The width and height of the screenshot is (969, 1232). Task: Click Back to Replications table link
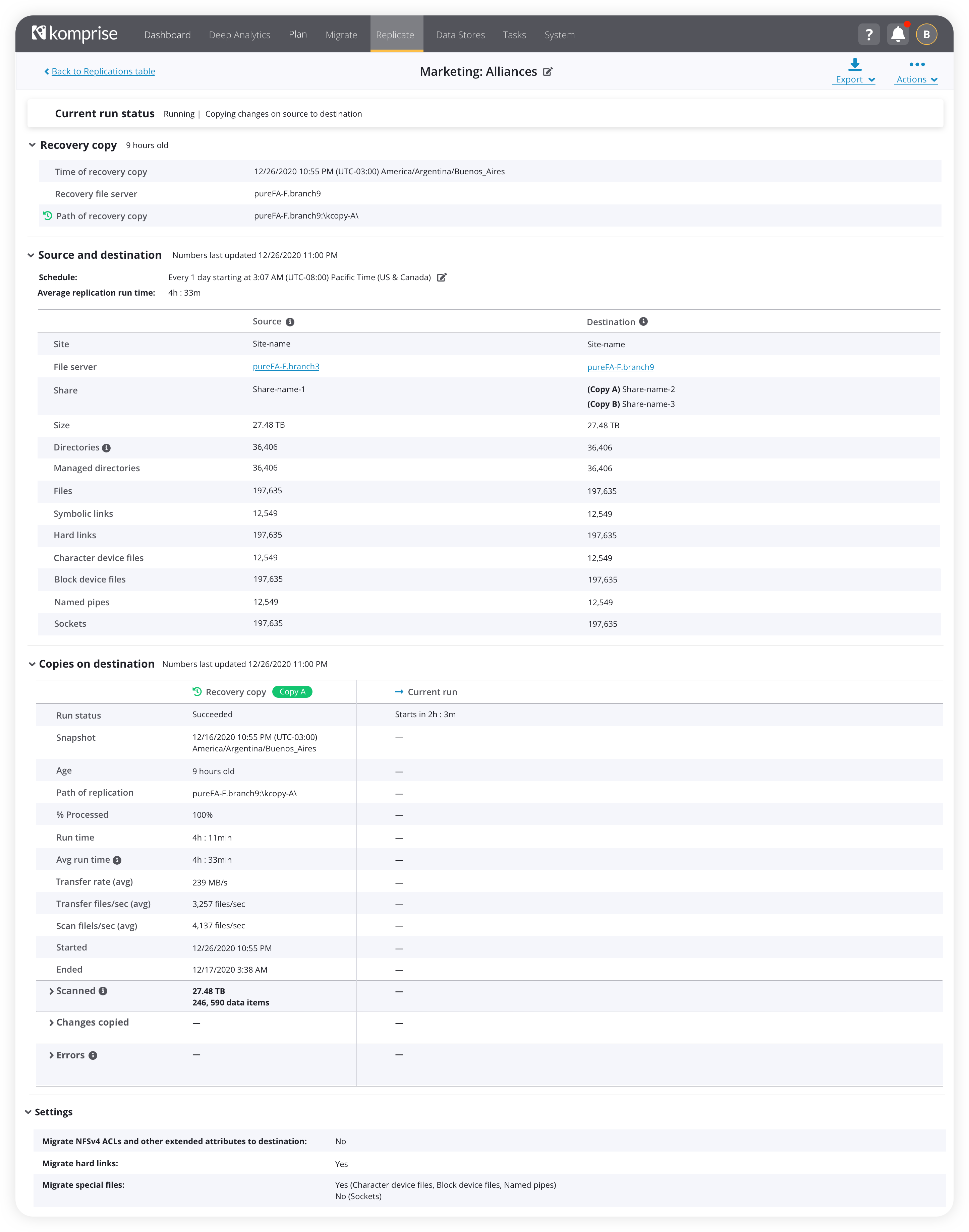(x=103, y=71)
